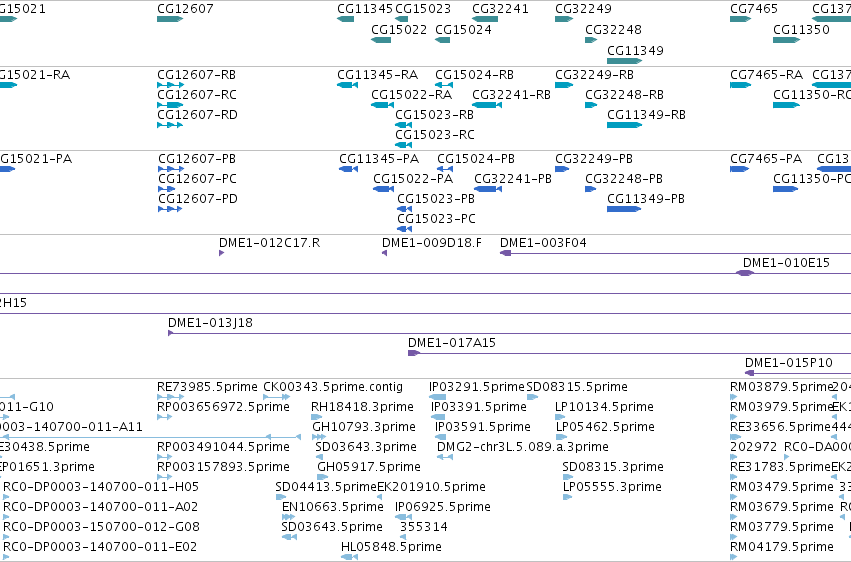The height and width of the screenshot is (562, 851).
Task: Select the CG12607 gene label
Action: tap(185, 9)
